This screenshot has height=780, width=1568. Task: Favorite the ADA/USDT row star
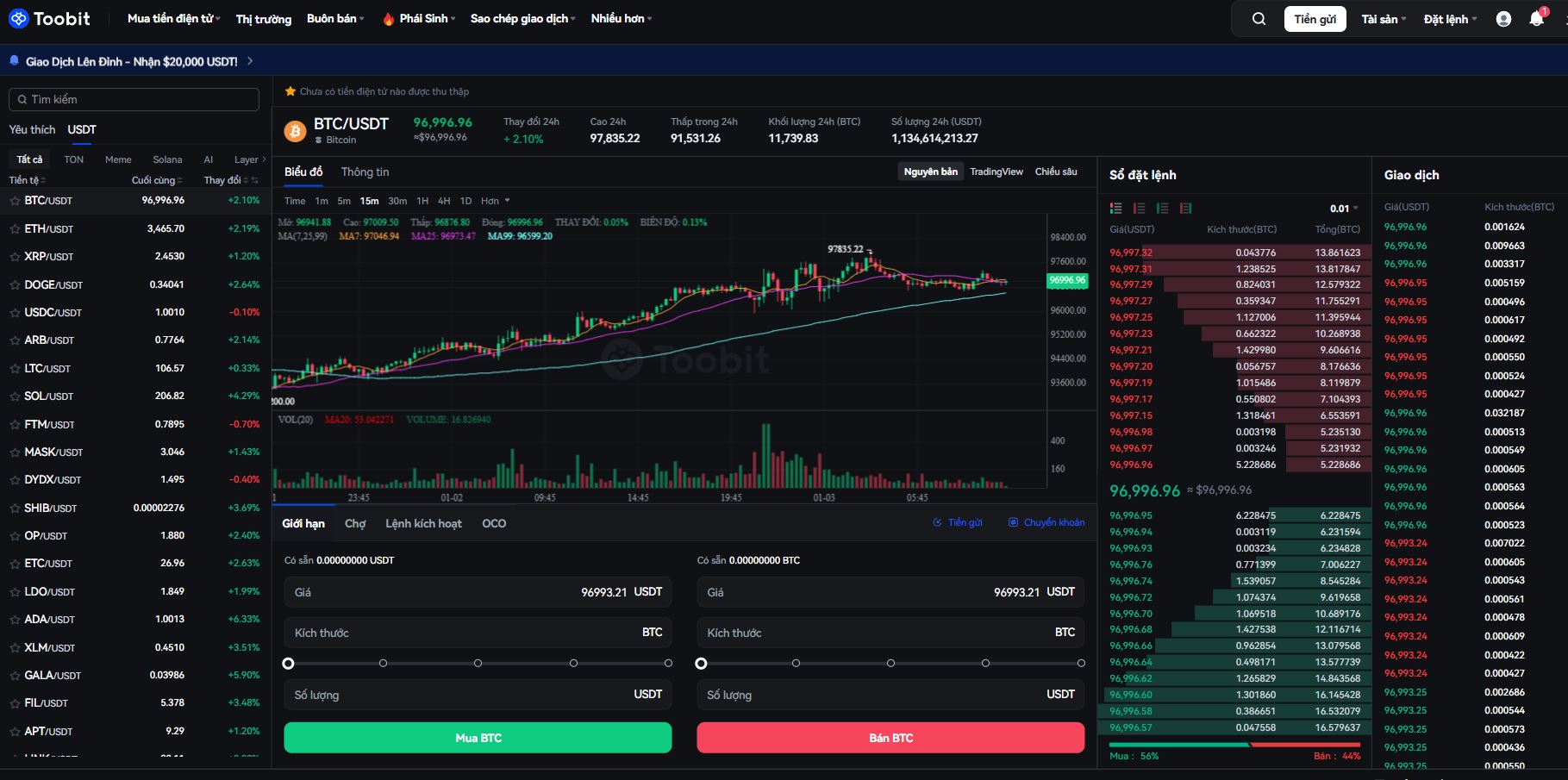(15, 619)
